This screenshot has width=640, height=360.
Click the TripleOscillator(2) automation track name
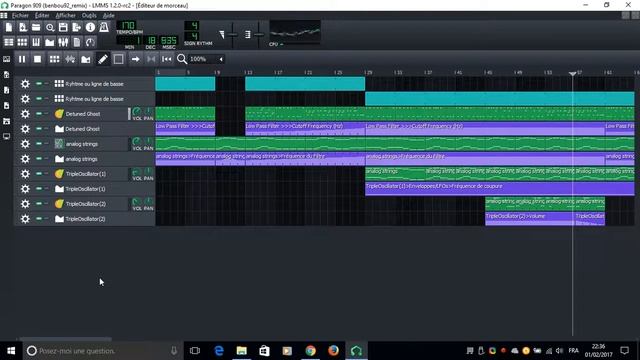85,219
